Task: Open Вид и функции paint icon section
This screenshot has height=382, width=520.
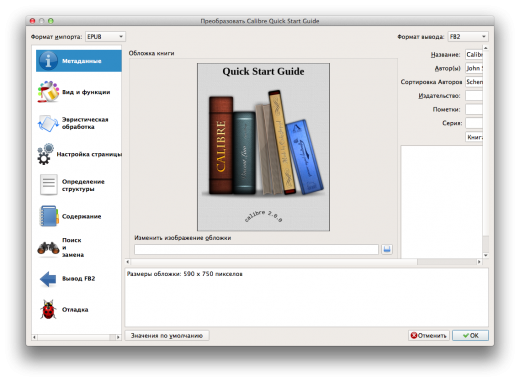Action: click(x=48, y=92)
